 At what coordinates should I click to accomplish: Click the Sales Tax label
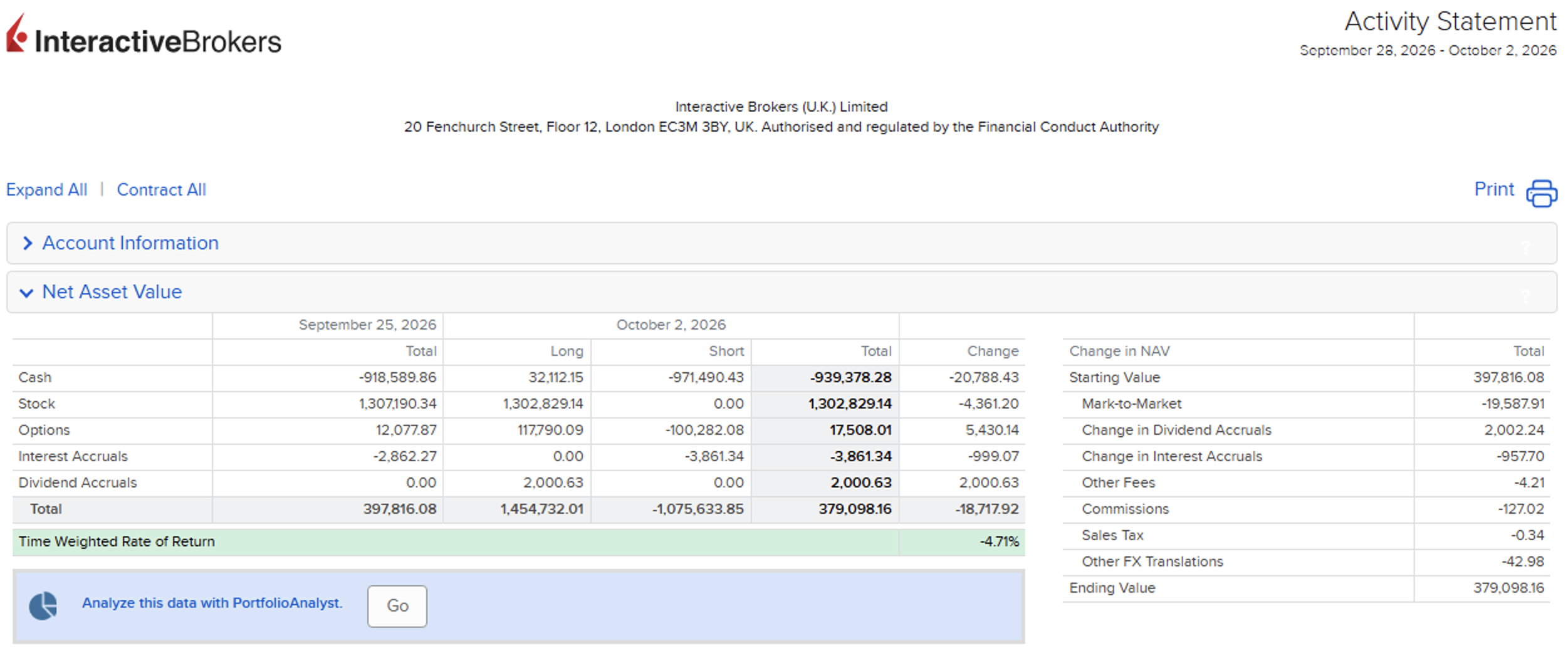[x=1112, y=535]
